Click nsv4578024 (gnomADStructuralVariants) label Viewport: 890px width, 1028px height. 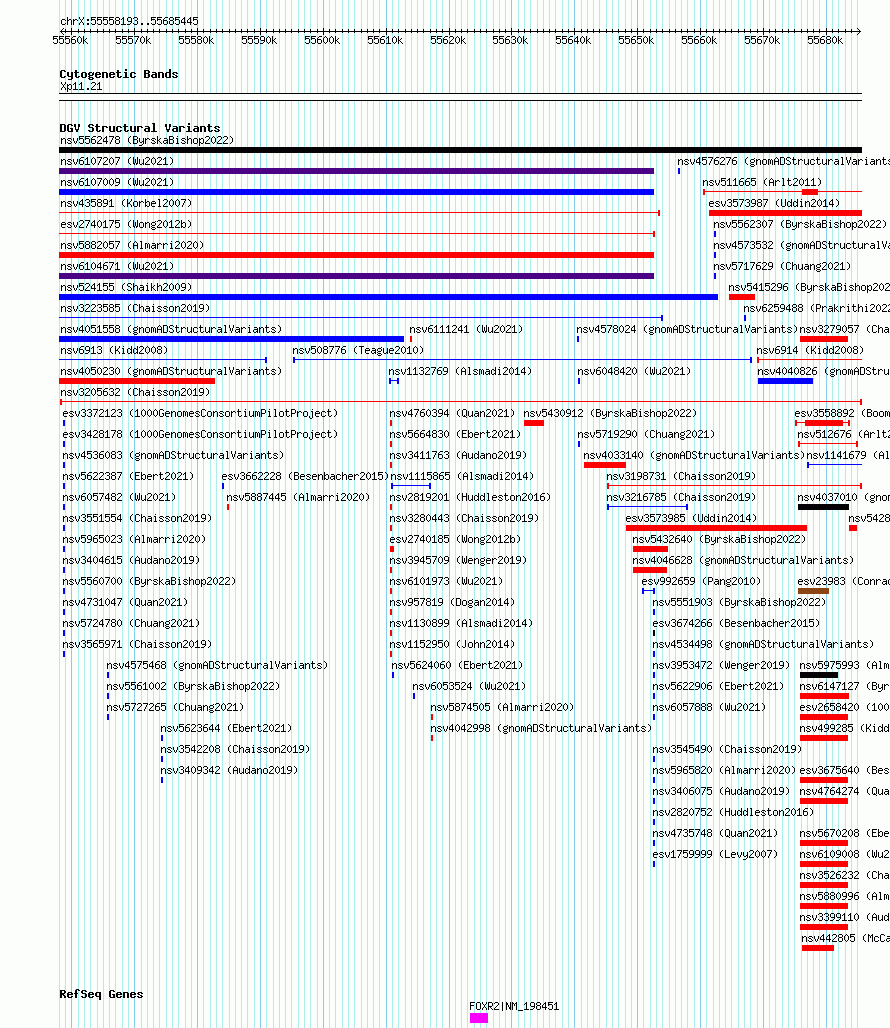point(687,329)
